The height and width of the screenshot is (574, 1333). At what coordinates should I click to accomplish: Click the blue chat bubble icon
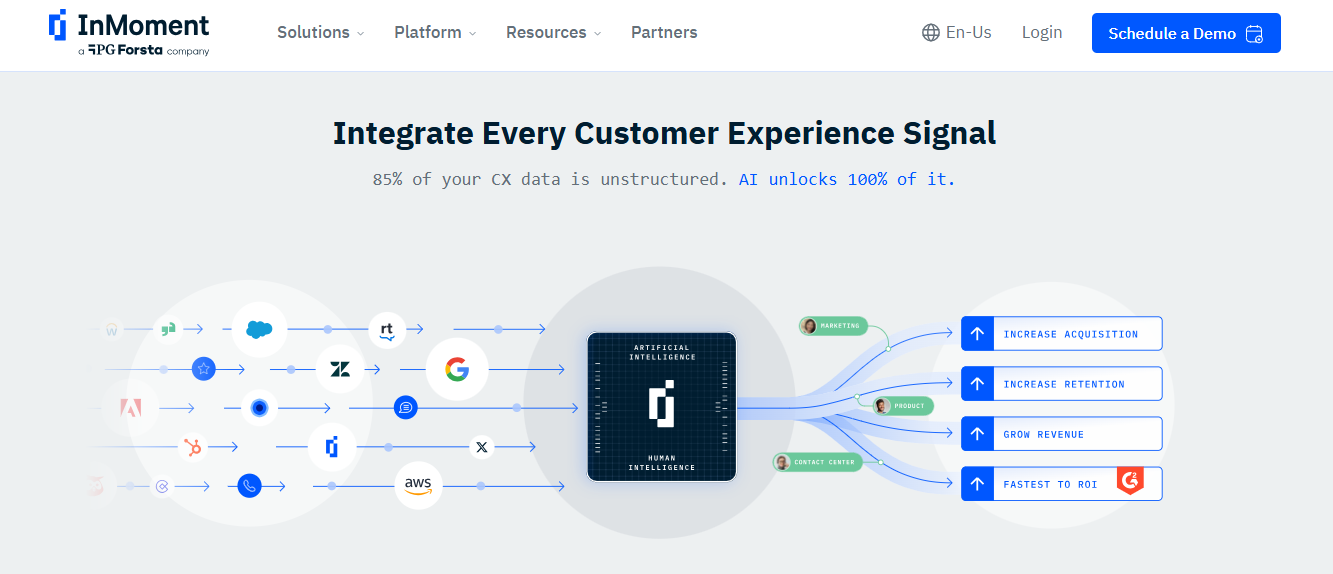coord(405,408)
